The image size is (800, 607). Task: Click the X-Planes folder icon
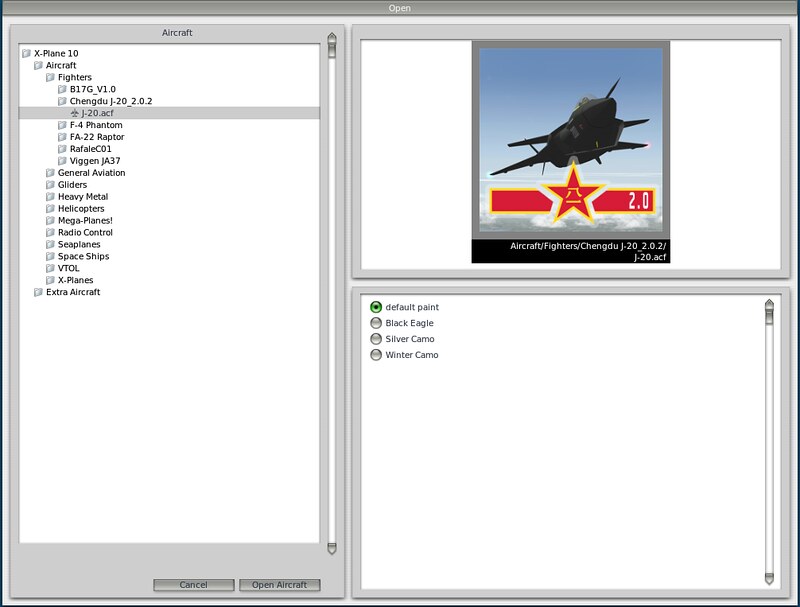[x=50, y=280]
